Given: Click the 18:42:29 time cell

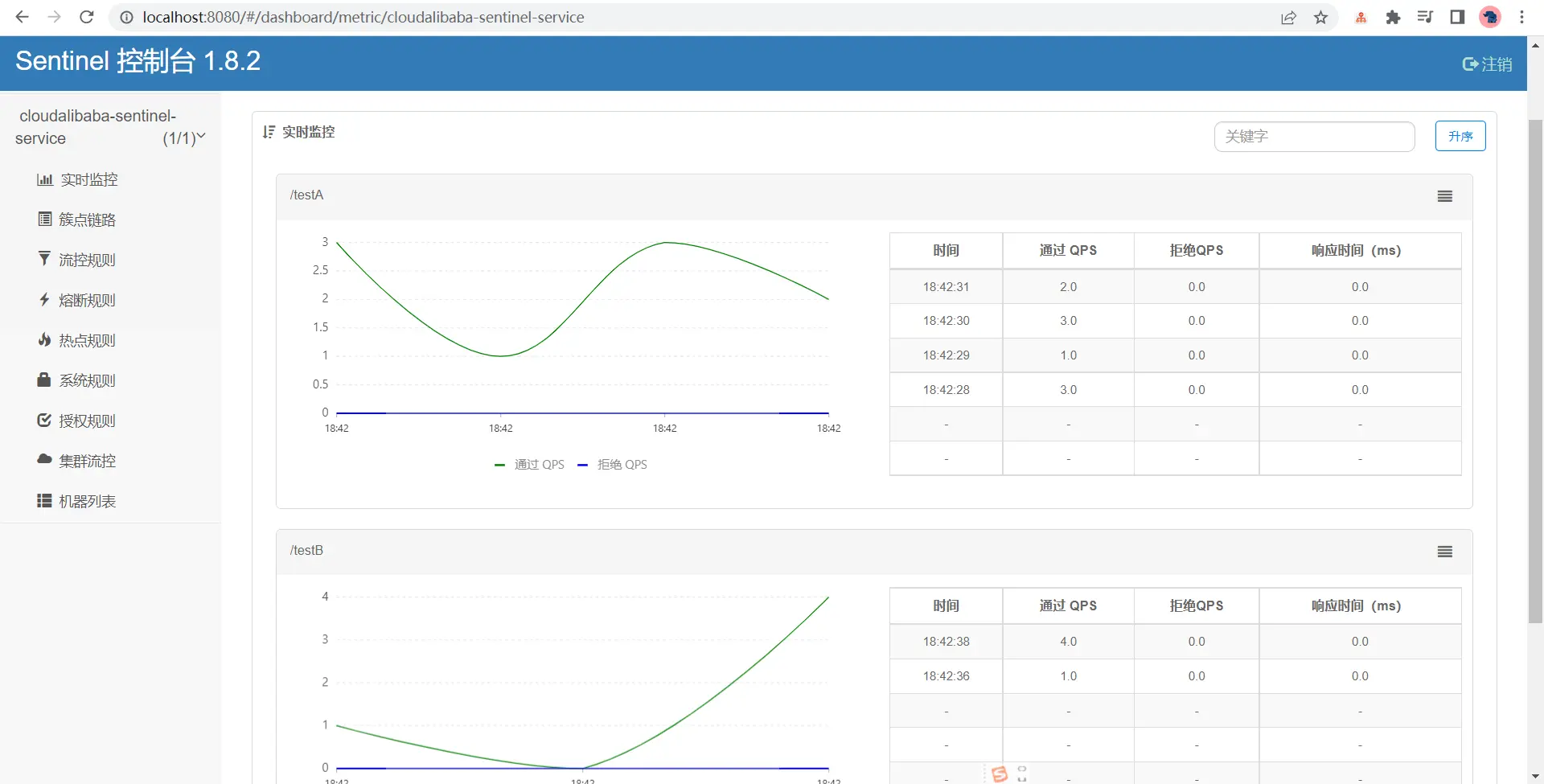Looking at the screenshot, I should point(946,355).
